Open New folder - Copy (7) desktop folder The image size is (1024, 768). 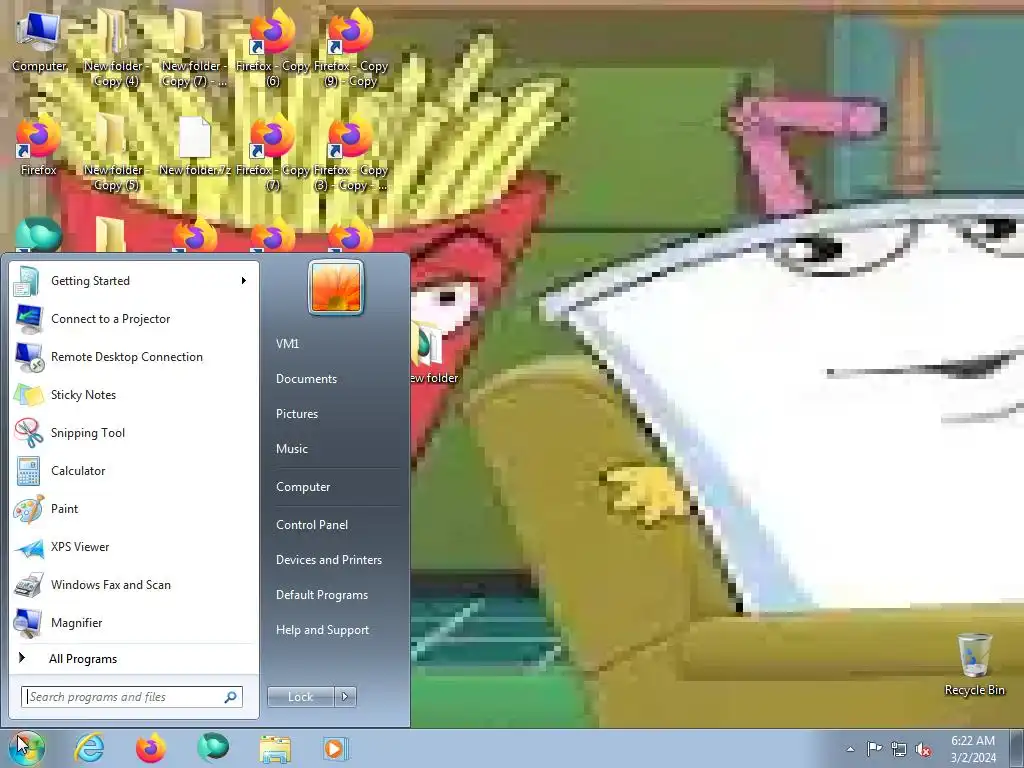193,48
